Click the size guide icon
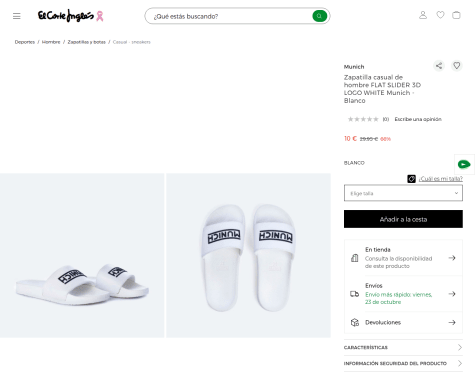Viewport: 475px width, 380px height. pos(411,179)
